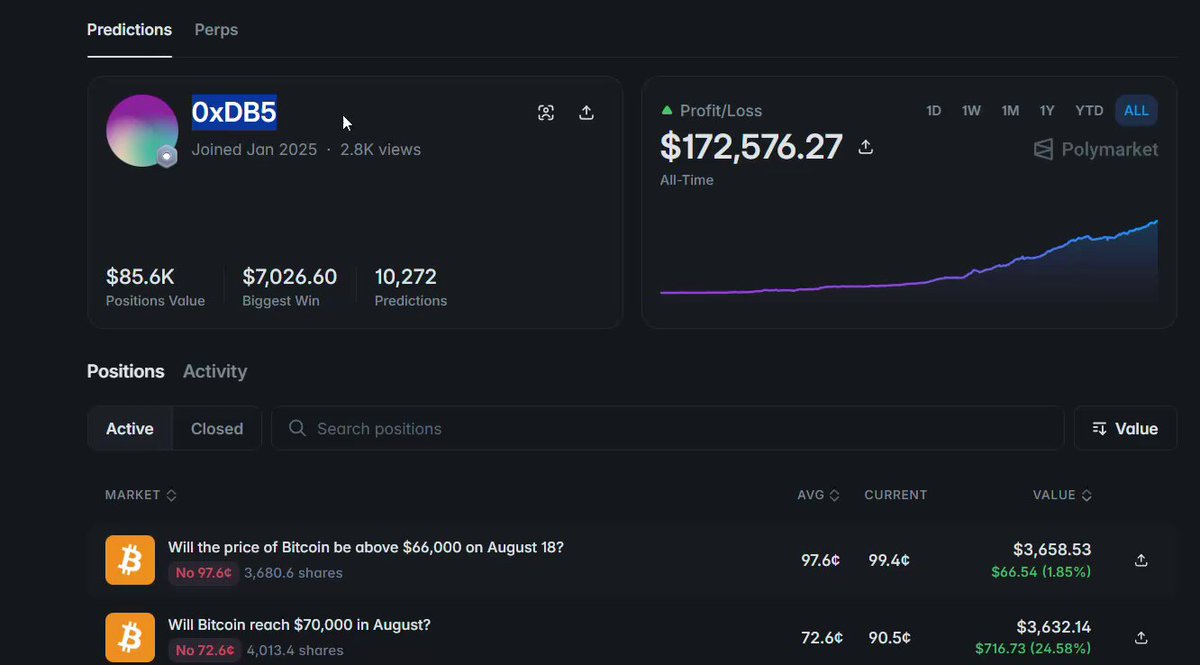Sort positions by the MARKET column

(141, 495)
